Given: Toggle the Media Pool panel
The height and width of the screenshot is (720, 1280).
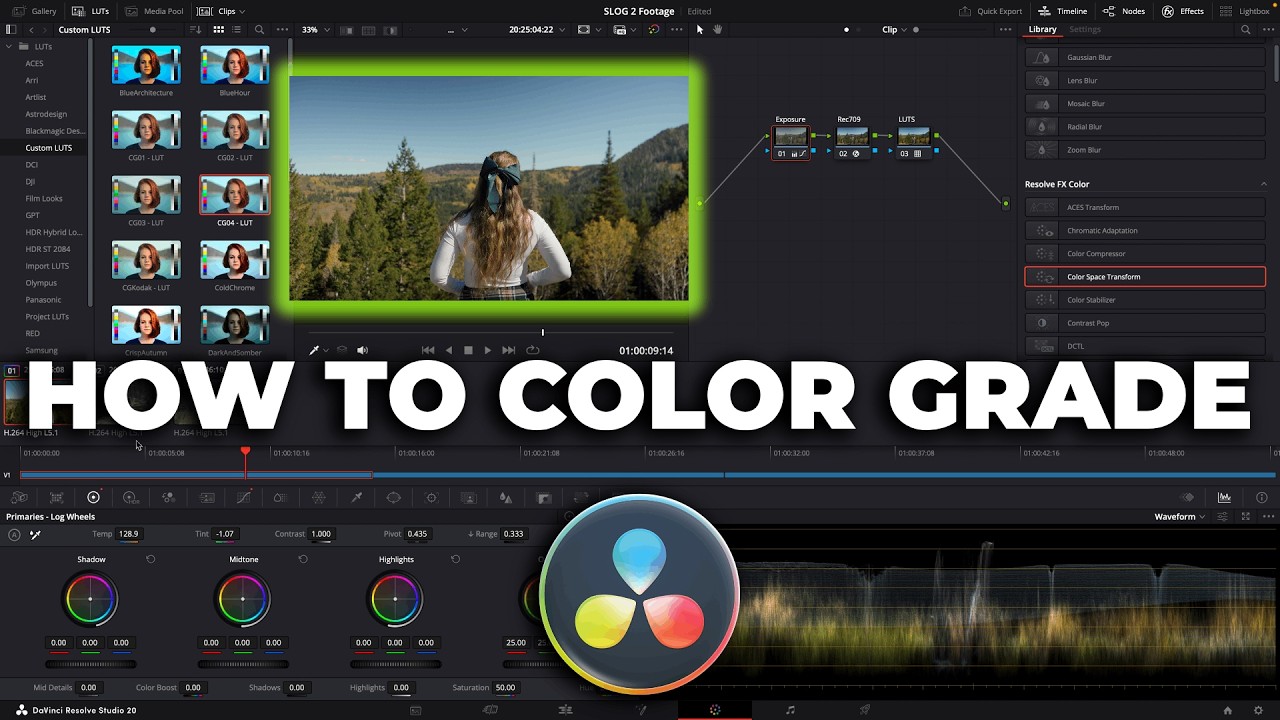Looking at the screenshot, I should click(154, 11).
